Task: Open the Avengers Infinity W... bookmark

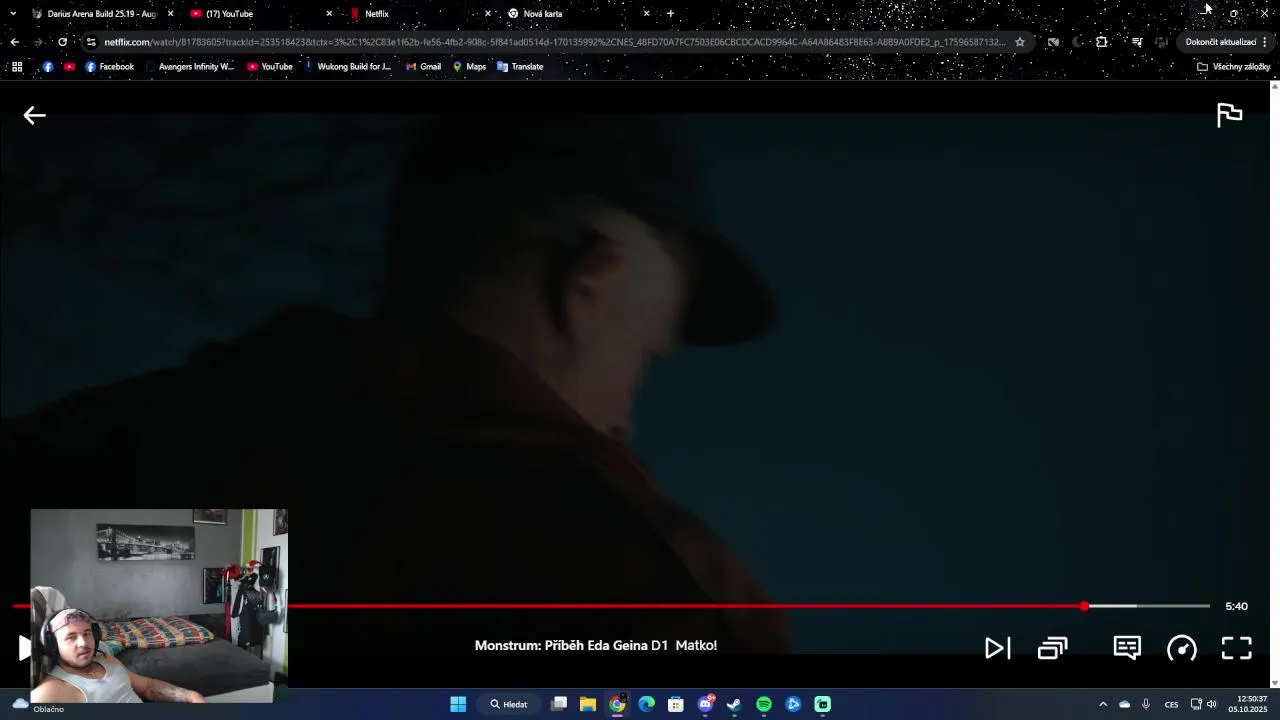Action: pyautogui.click(x=189, y=67)
